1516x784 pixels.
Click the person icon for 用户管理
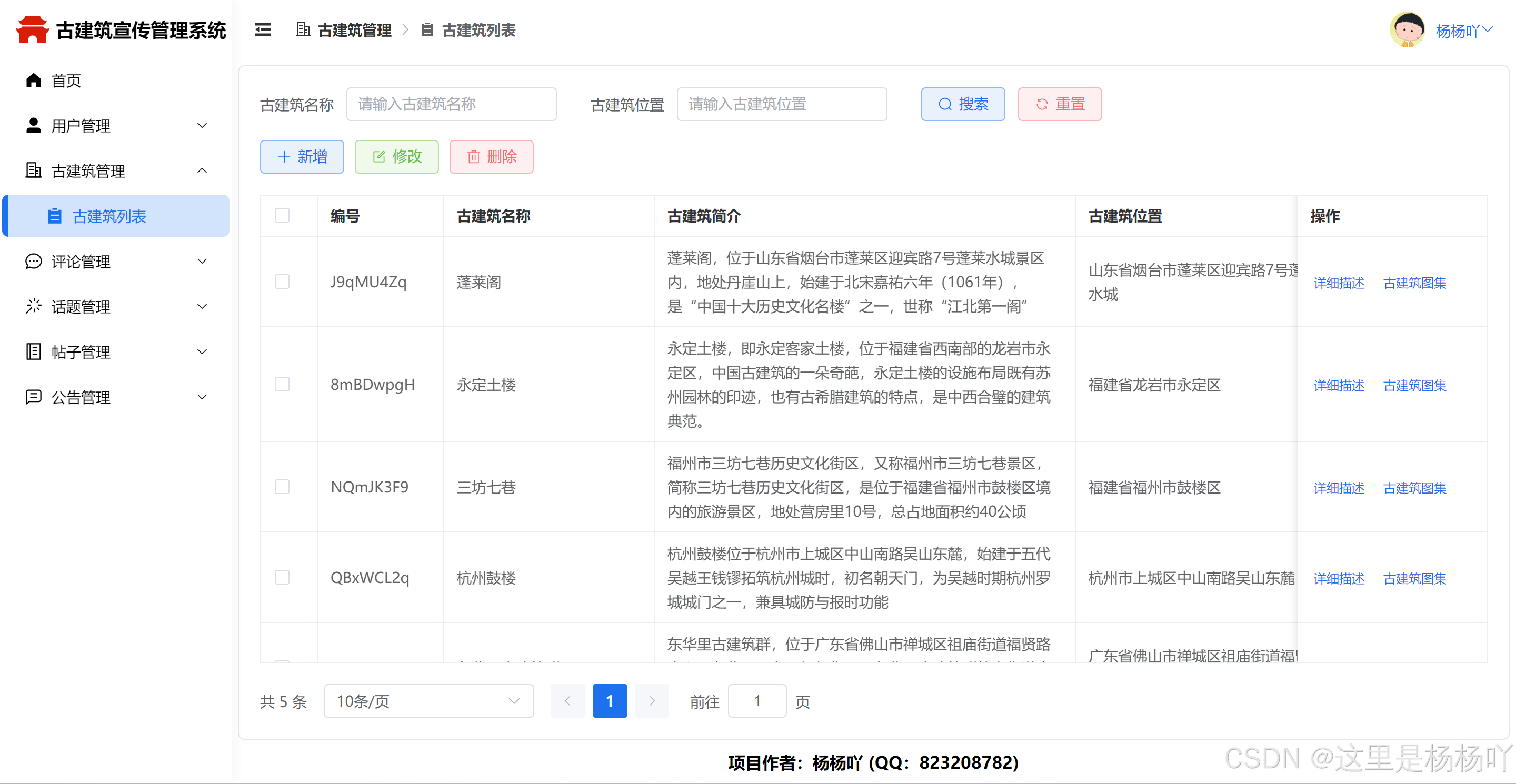pos(34,125)
